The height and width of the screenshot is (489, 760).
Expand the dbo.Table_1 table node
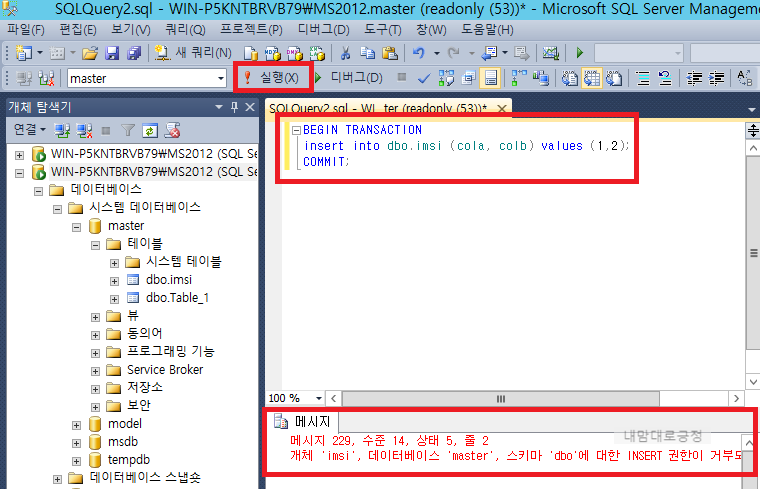click(114, 299)
